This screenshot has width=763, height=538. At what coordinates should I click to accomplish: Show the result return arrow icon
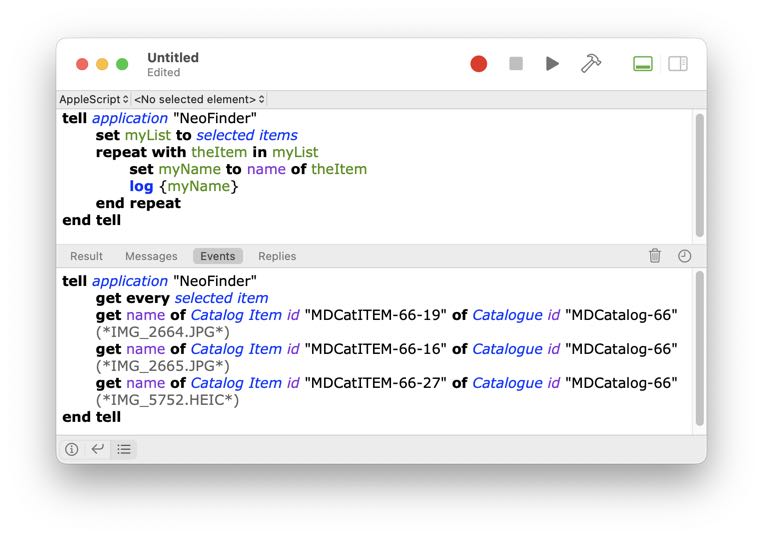point(97,448)
